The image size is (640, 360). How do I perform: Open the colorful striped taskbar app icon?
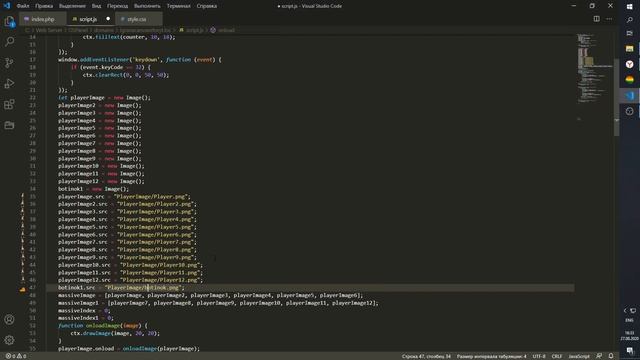pos(629,80)
